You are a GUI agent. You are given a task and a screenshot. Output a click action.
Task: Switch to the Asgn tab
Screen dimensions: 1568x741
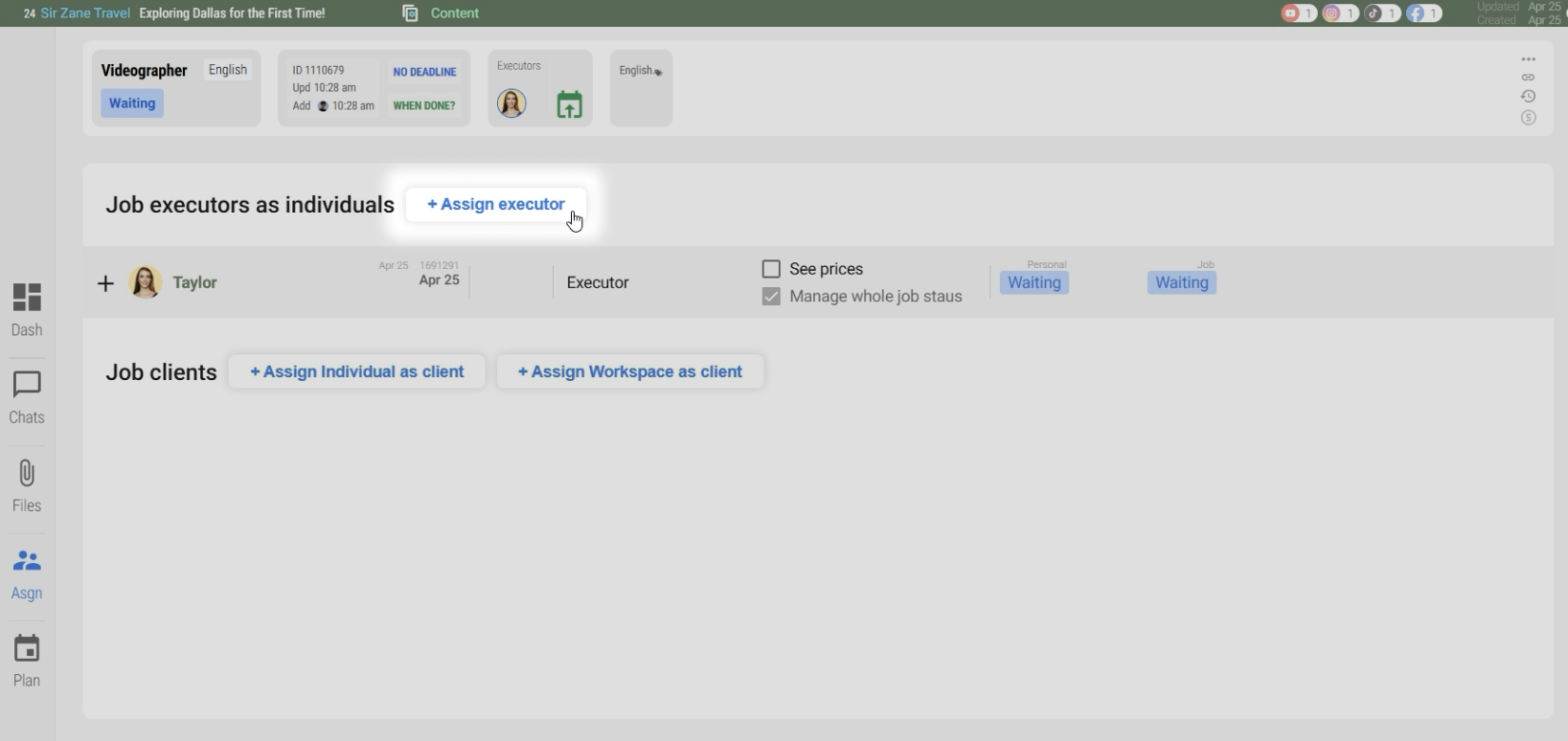pos(27,573)
